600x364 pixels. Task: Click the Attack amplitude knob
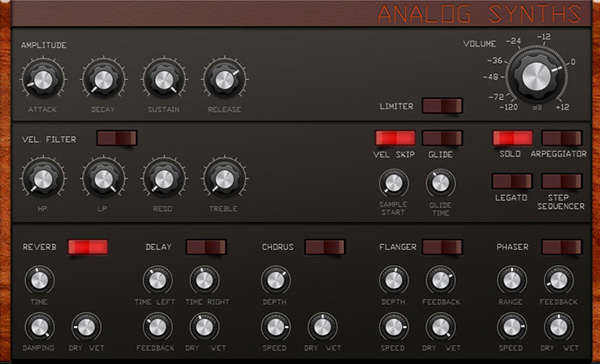pyautogui.click(x=43, y=80)
